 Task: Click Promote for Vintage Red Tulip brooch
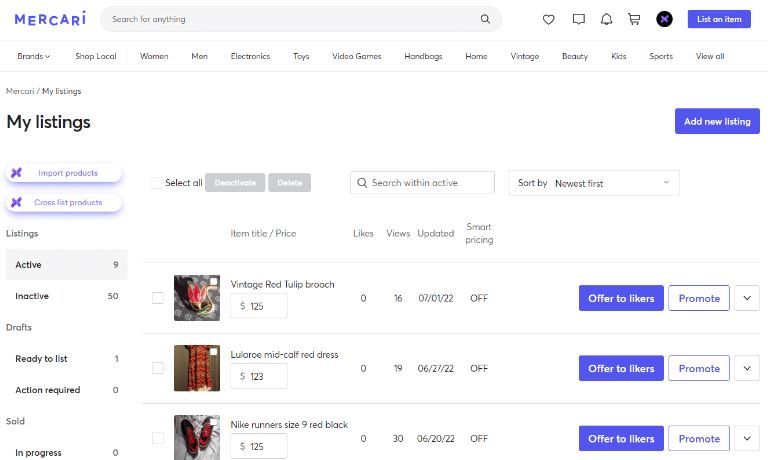pos(699,298)
